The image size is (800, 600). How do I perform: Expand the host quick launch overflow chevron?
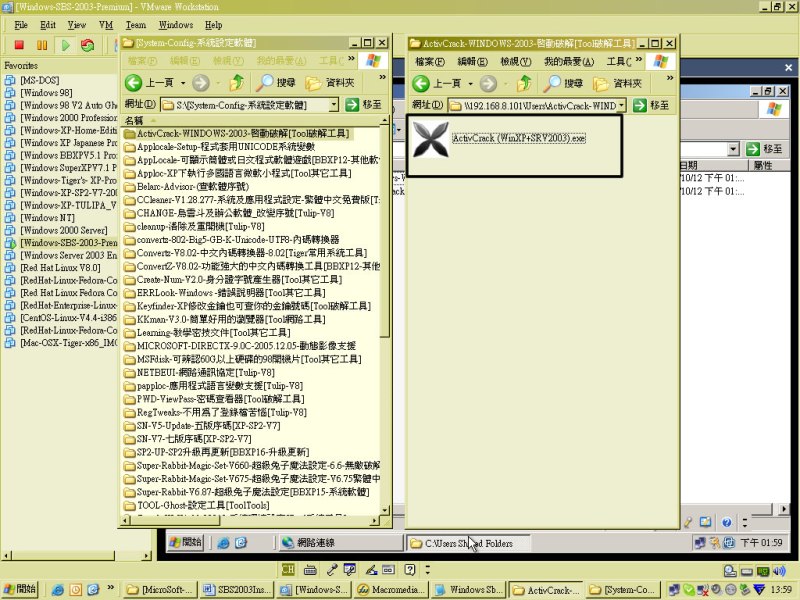[110, 588]
